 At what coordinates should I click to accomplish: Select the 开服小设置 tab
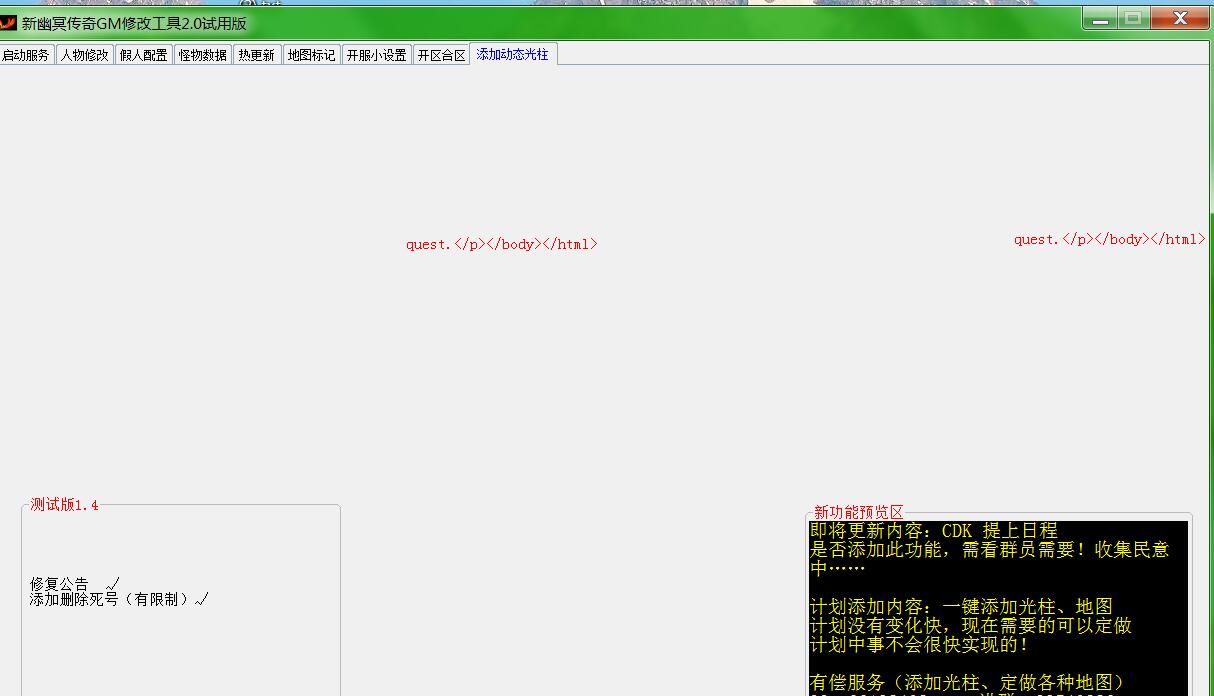pyautogui.click(x=377, y=55)
